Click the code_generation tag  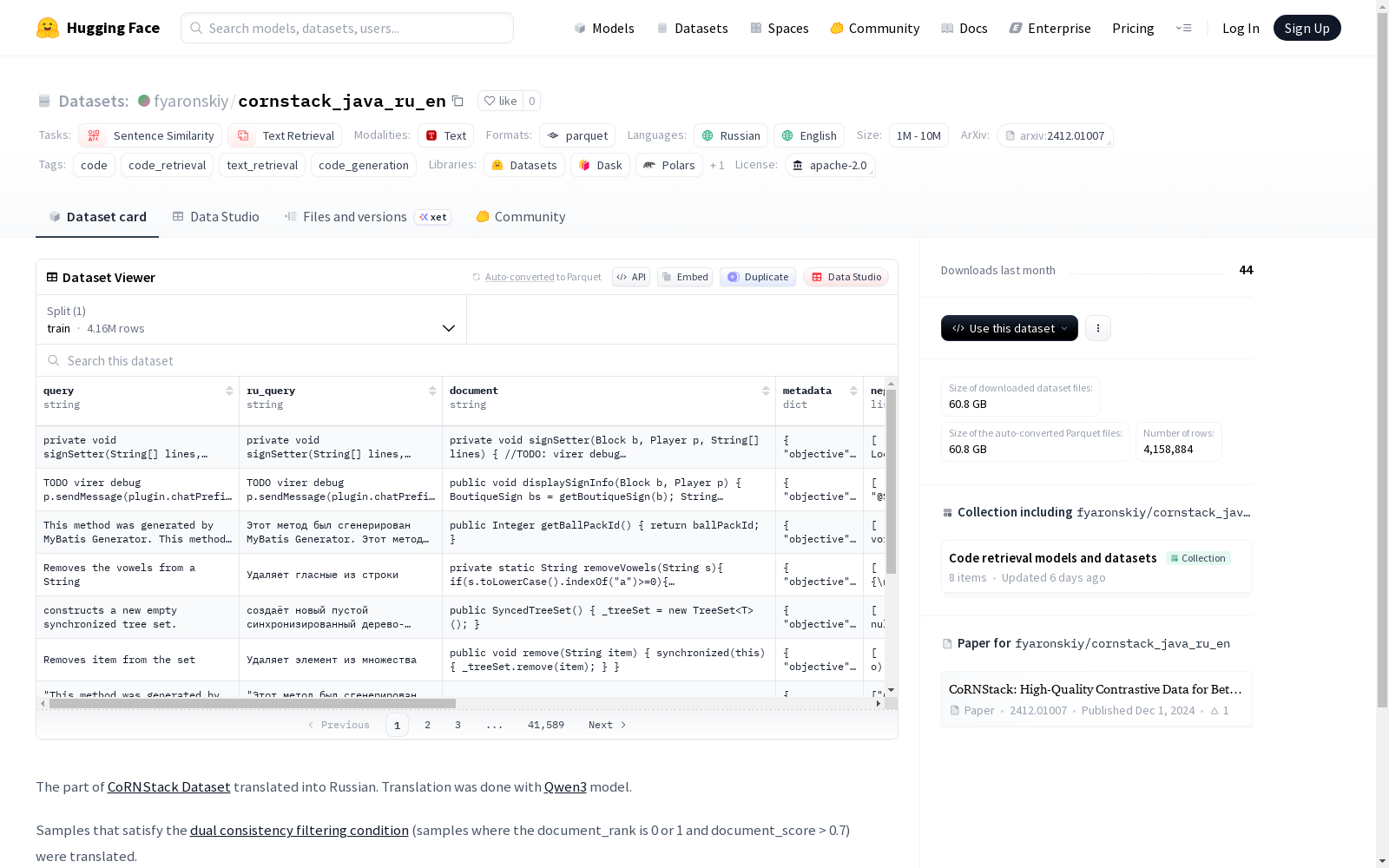coord(364,165)
